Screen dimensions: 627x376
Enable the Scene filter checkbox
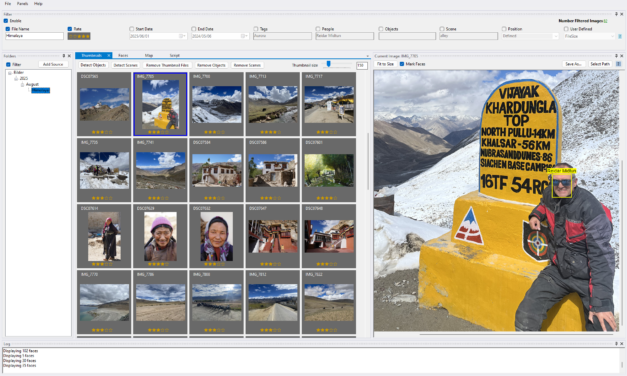coord(442,29)
